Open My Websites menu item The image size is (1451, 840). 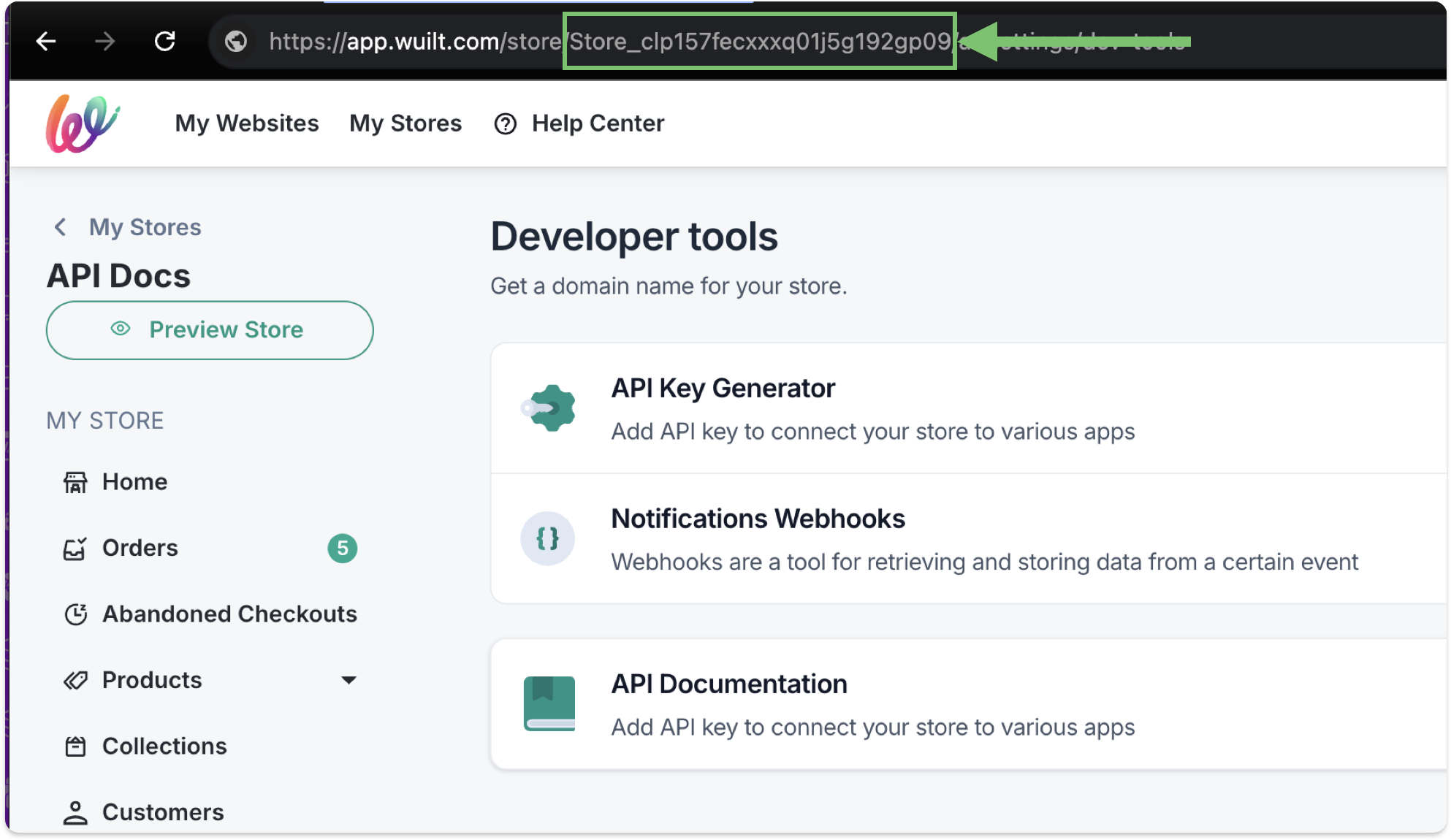tap(246, 123)
